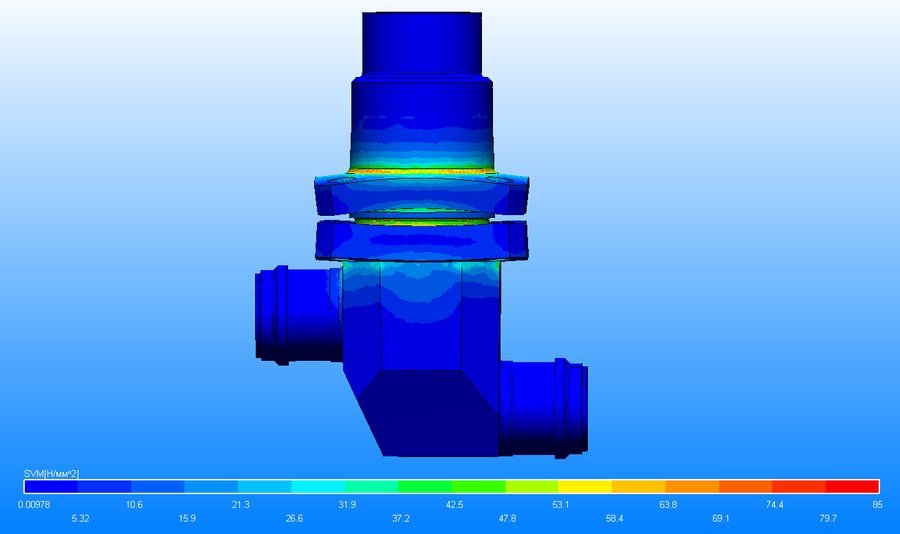Pick the legend value 47.8
900x534 pixels.
[507, 518]
